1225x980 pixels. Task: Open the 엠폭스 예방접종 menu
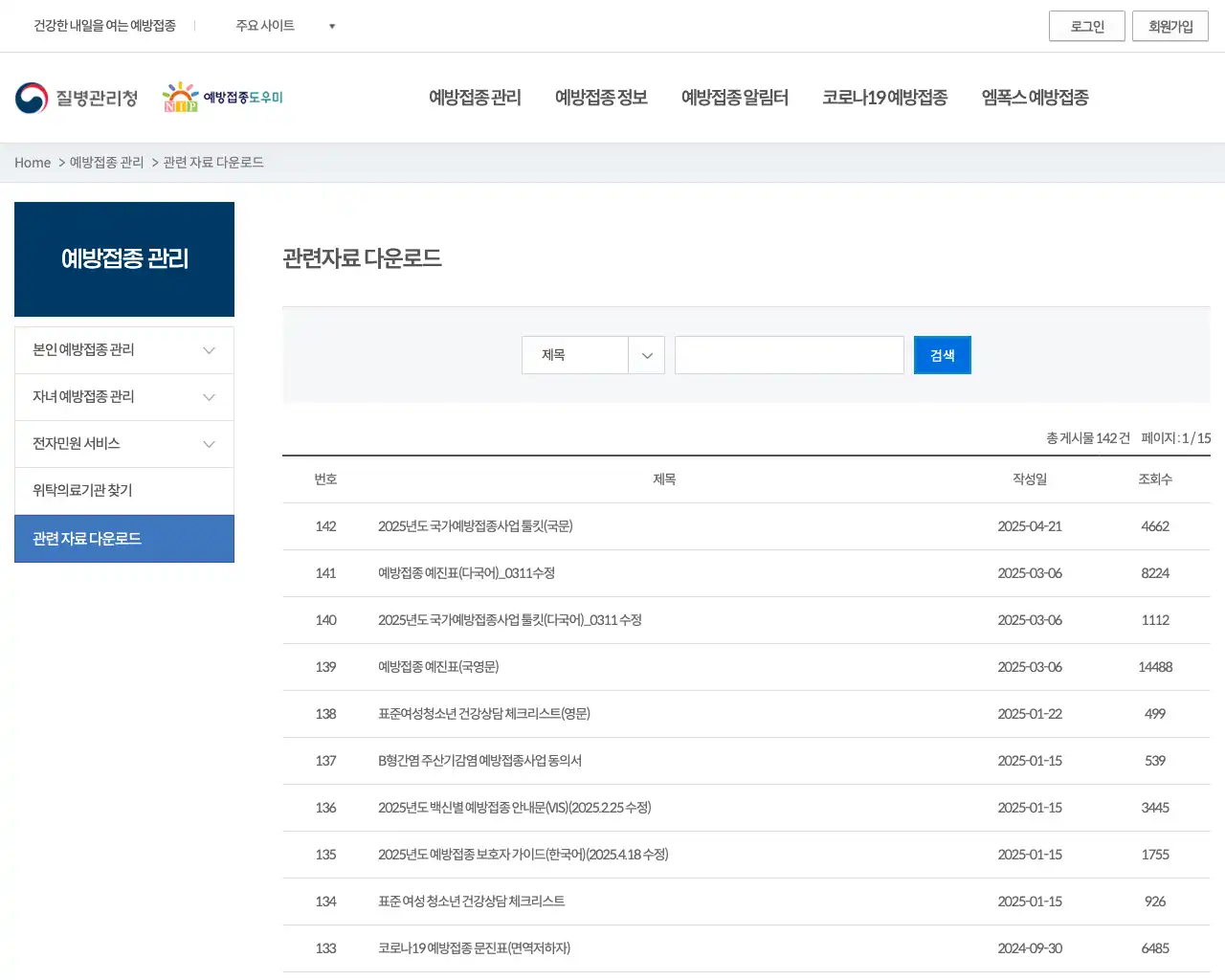[1035, 97]
